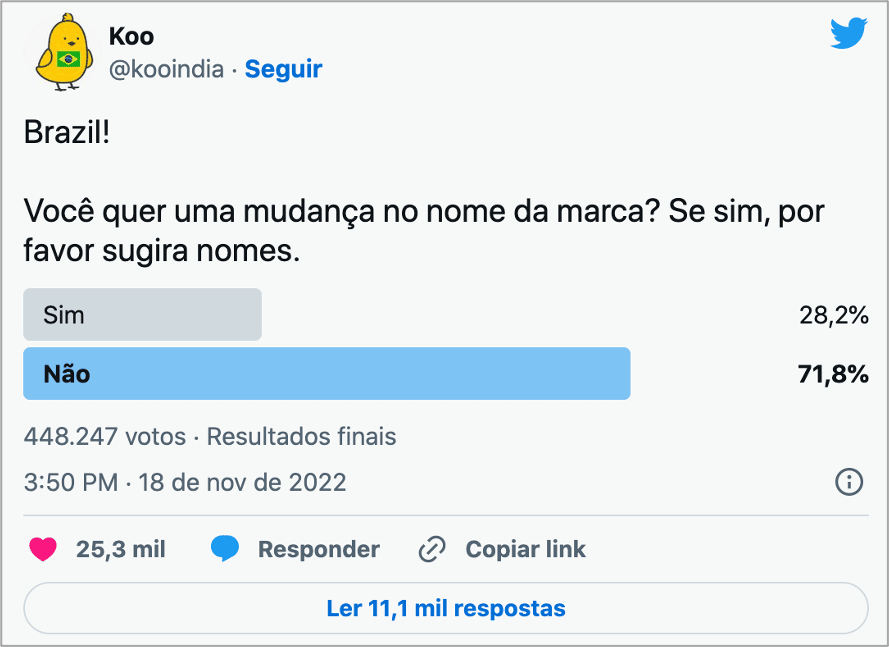The image size is (889, 647).
Task: Click the @kooindia handle
Action: click(x=166, y=69)
